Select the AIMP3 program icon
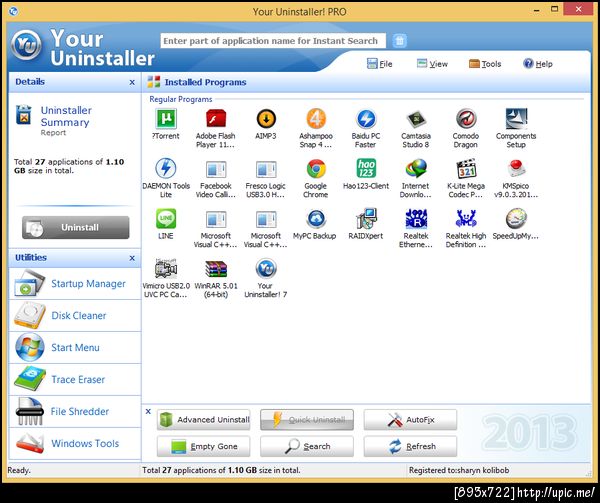This screenshot has height=503, width=600. (266, 119)
